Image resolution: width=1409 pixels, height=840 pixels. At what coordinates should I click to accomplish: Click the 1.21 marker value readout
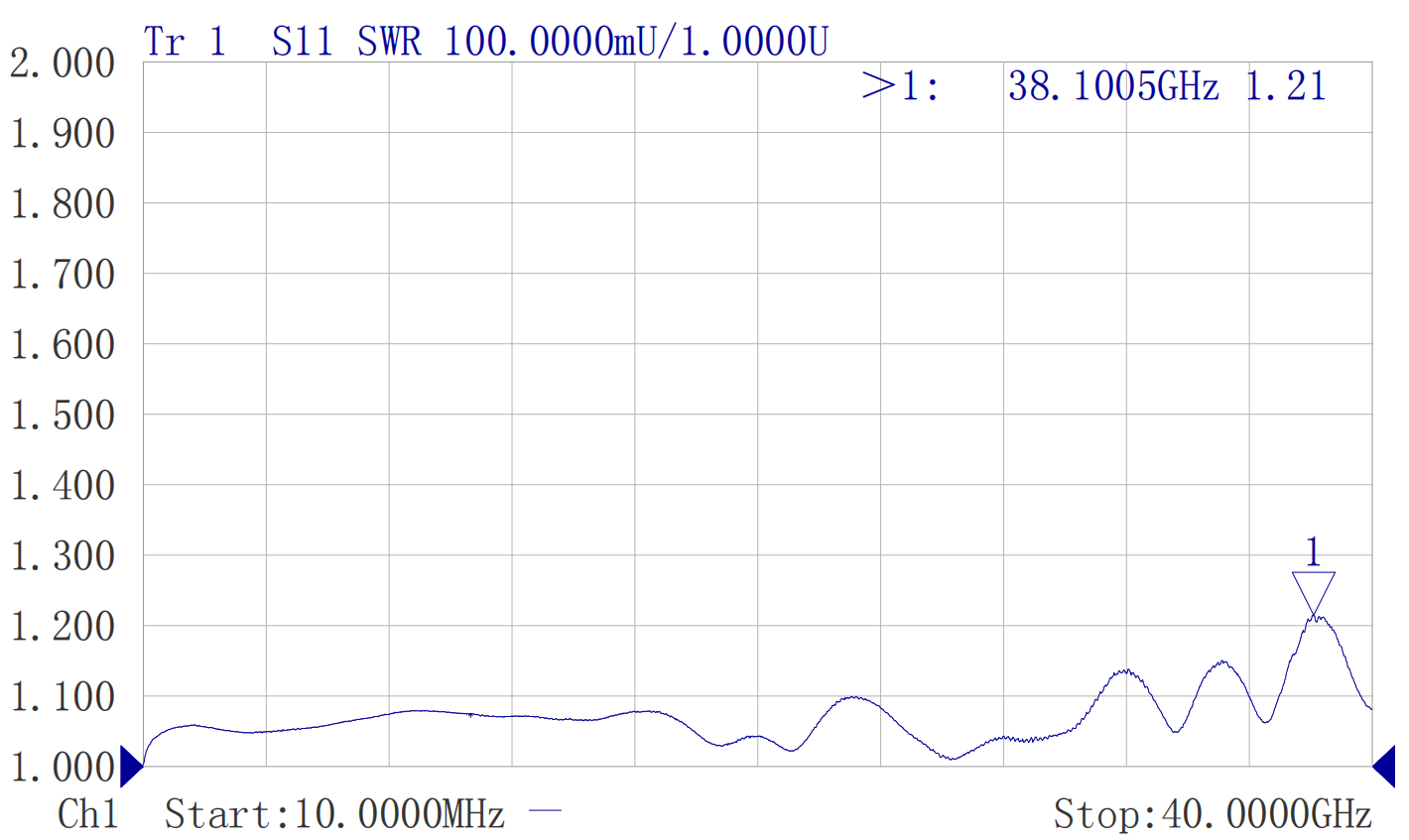[1285, 86]
